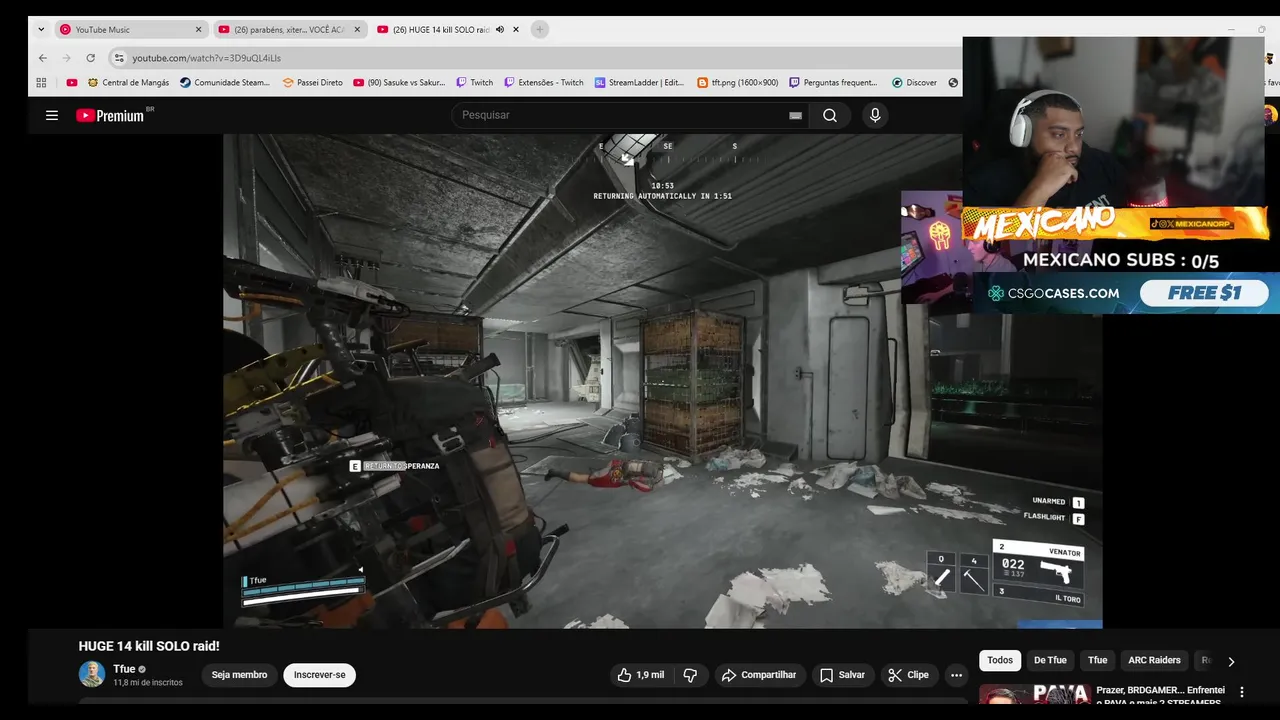
Task: Select the Tfue filter chip
Action: 1098,660
